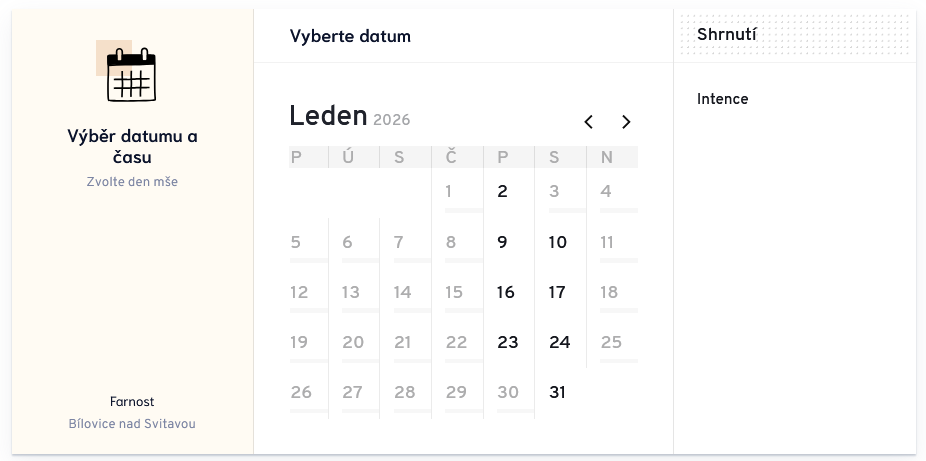926x461 pixels.
Task: Select day 16 of Leden
Action: 505,292
